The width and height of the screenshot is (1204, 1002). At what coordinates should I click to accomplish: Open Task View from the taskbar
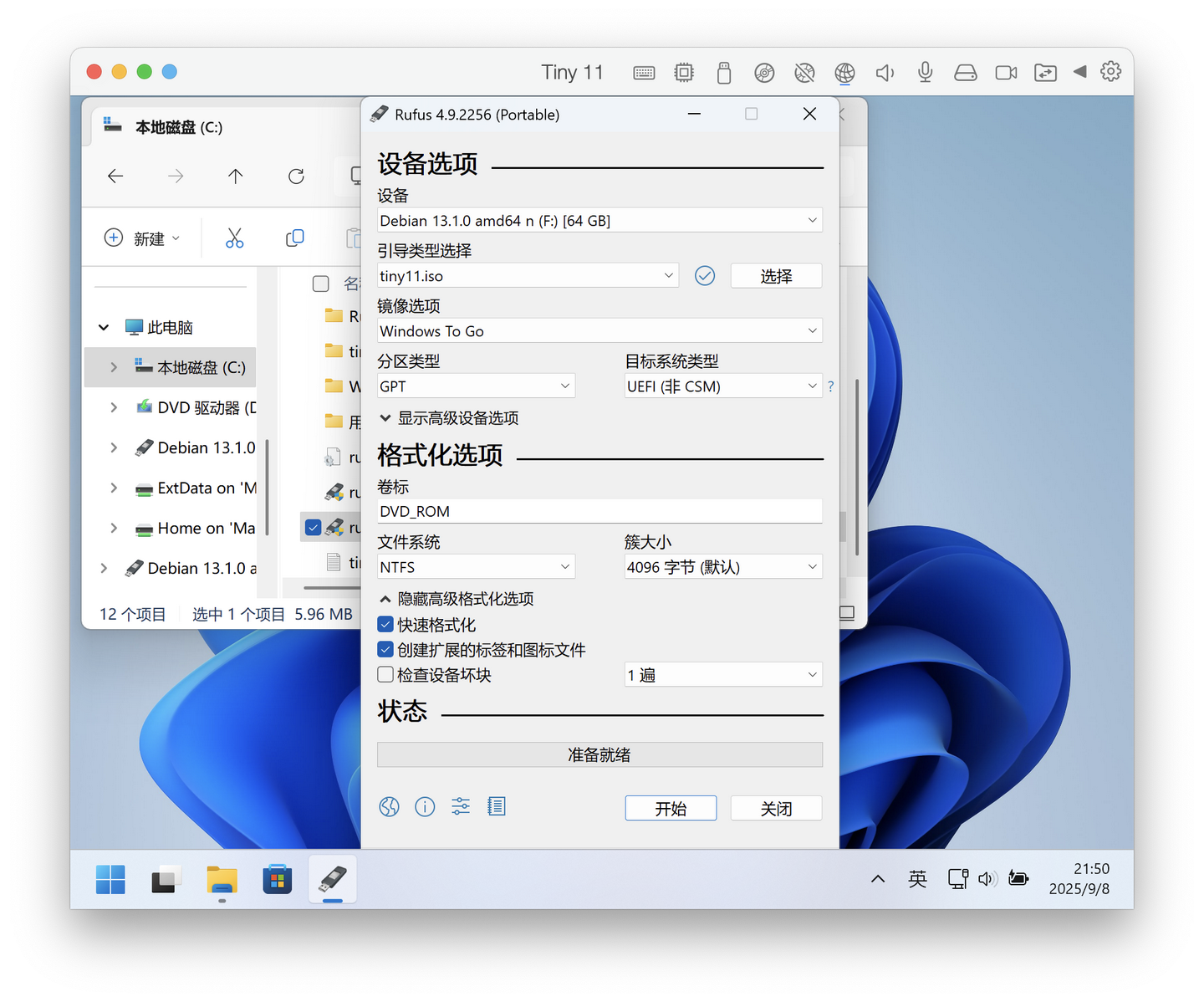tap(166, 880)
